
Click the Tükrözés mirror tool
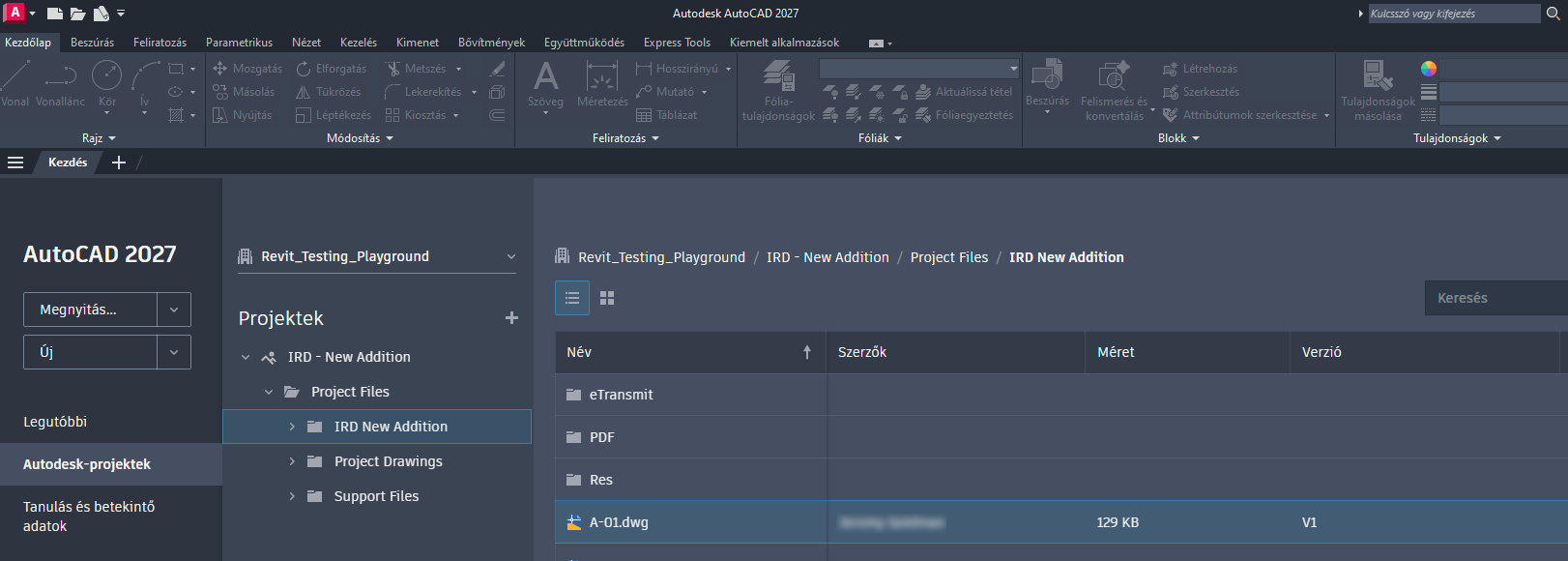(x=329, y=92)
